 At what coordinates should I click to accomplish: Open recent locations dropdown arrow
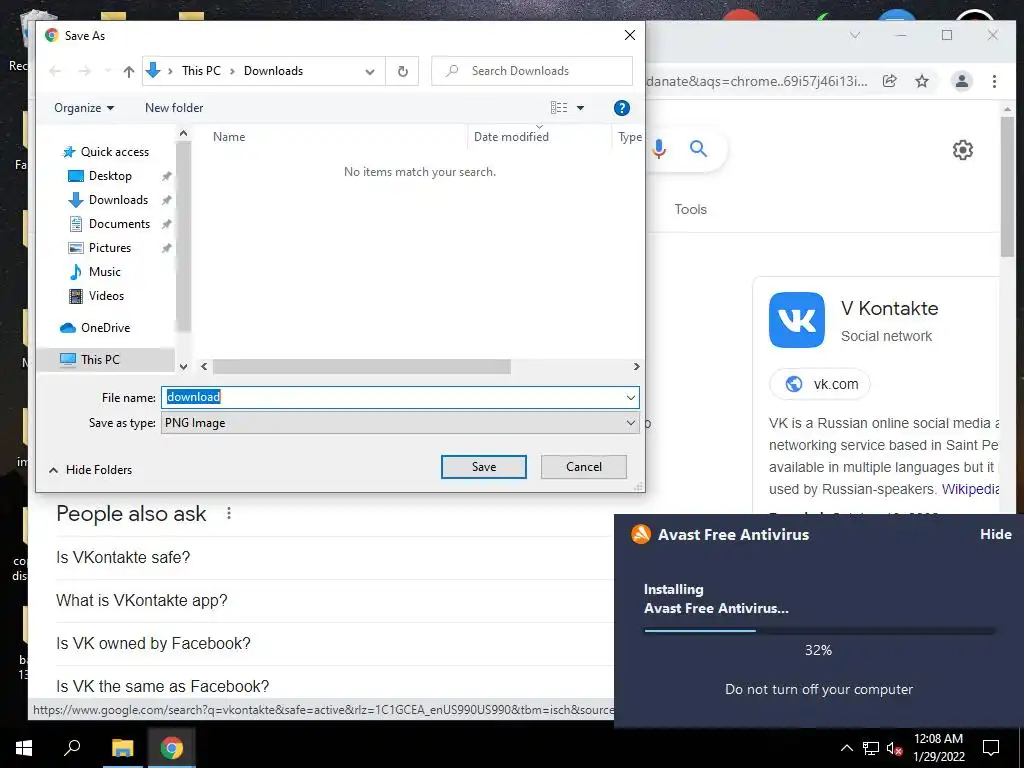click(x=108, y=71)
